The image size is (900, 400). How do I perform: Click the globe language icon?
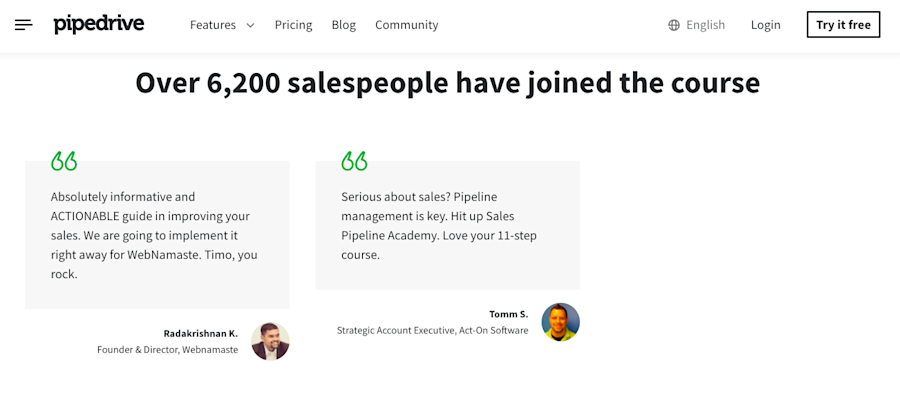click(x=674, y=25)
